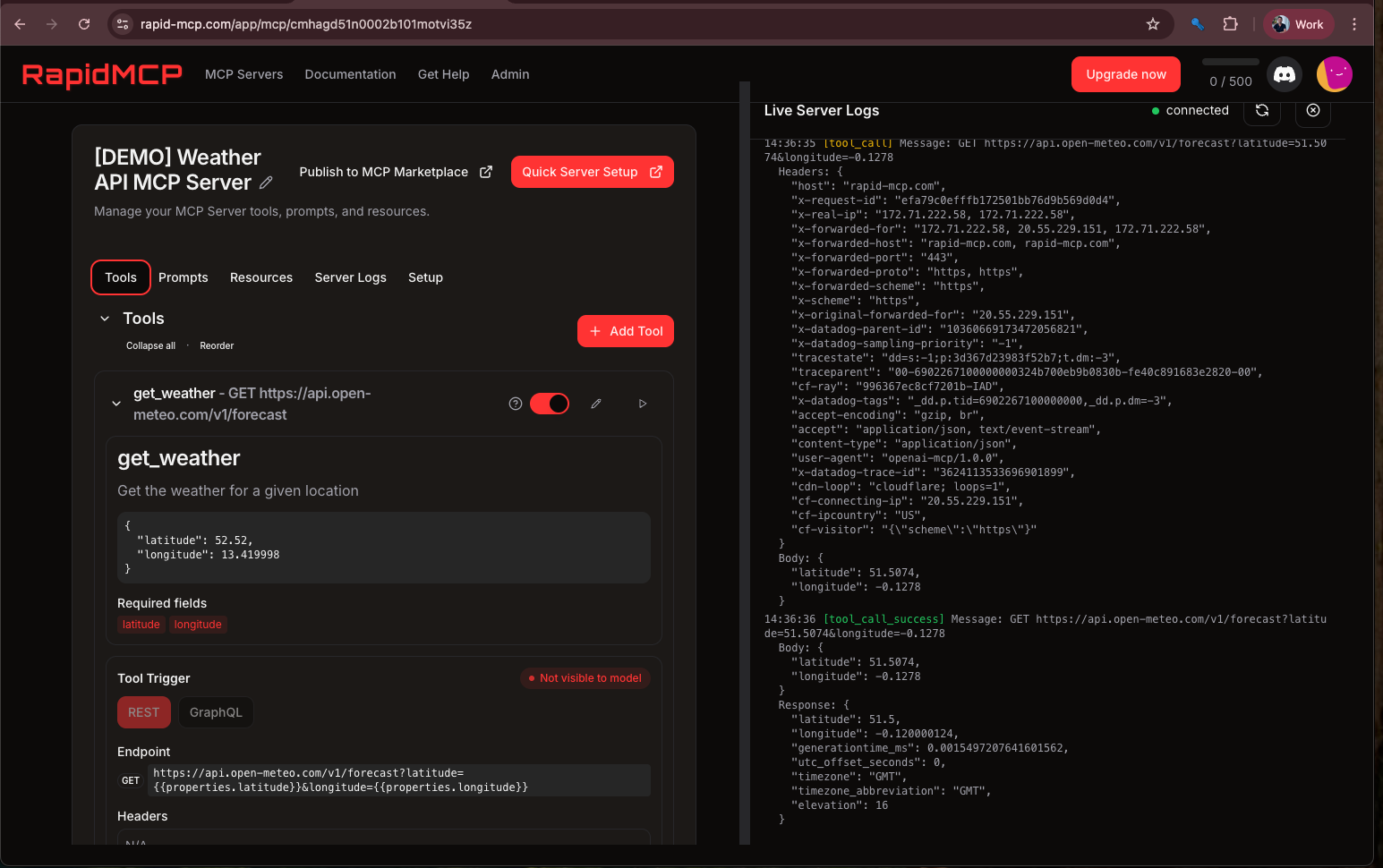Click the Upgrade now button
Viewport: 1383px width, 868px height.
click(1126, 74)
